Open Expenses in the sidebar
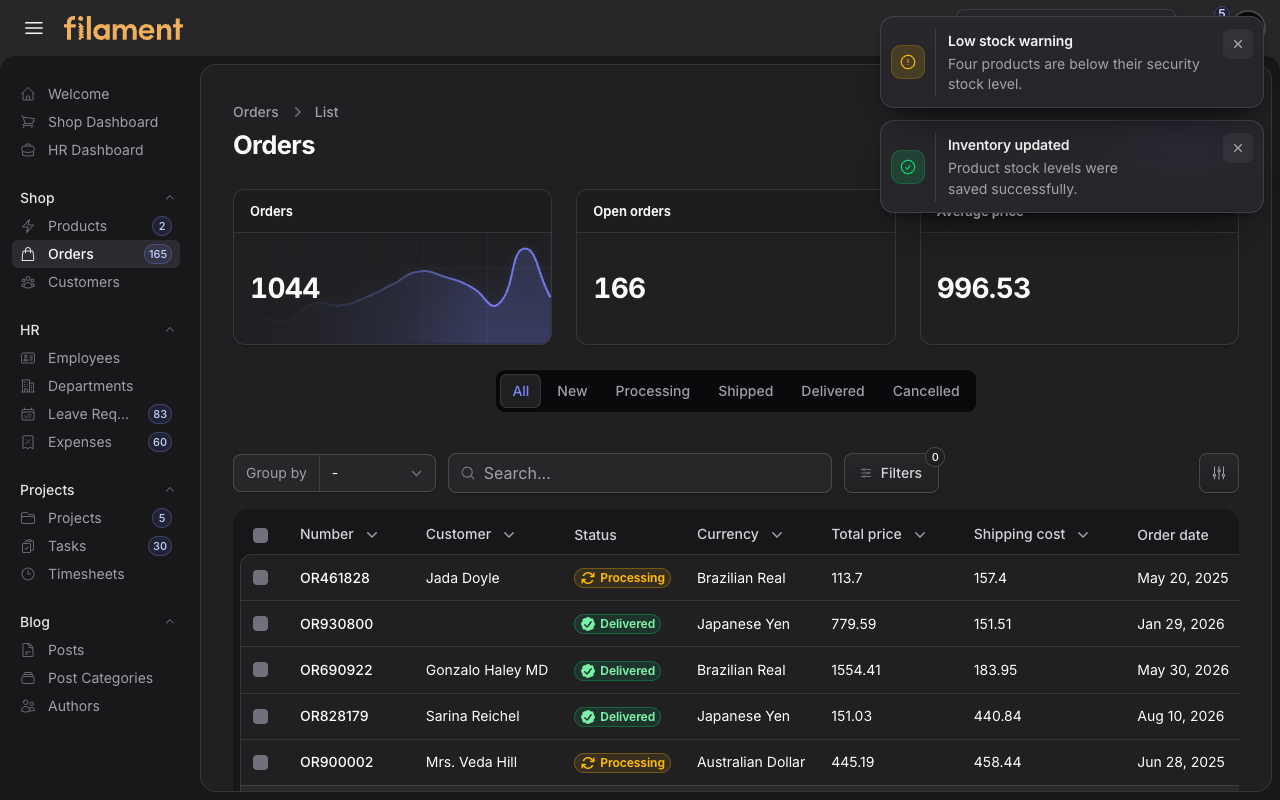The width and height of the screenshot is (1280, 800). (x=96, y=442)
